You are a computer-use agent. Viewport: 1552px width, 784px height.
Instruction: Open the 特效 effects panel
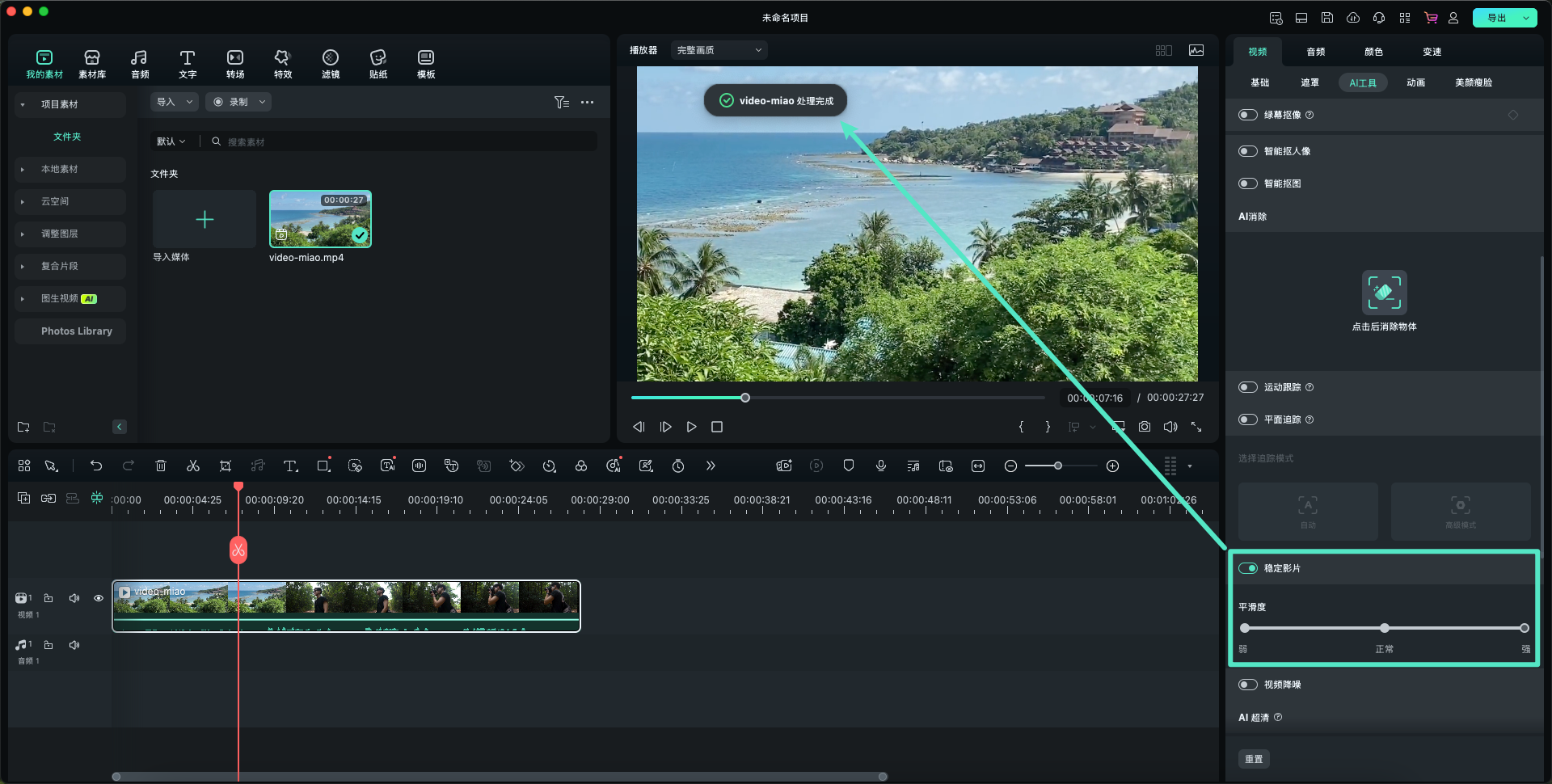[x=283, y=64]
